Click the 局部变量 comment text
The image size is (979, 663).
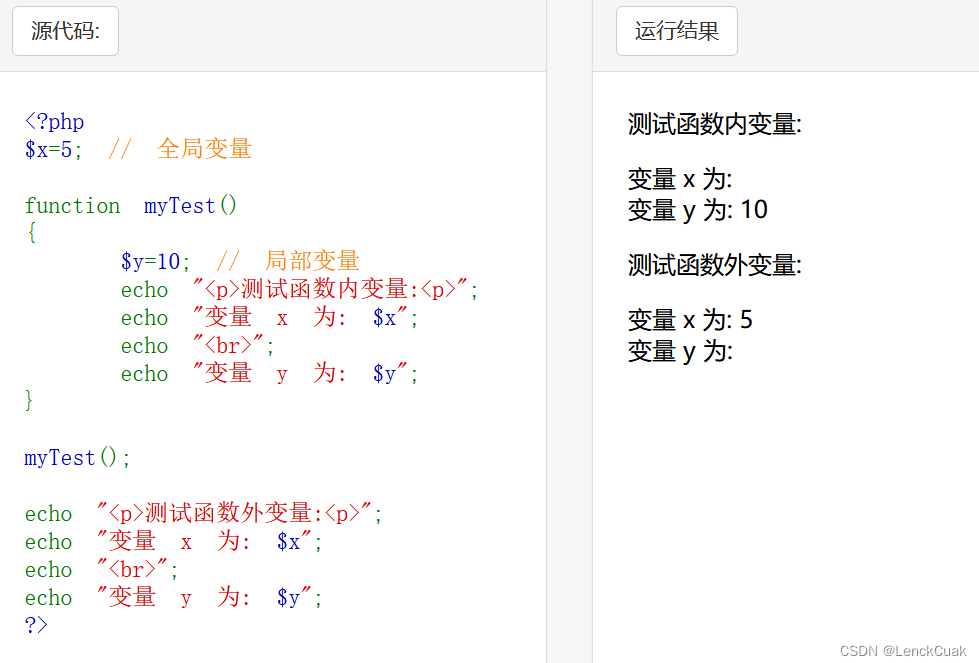(312, 259)
